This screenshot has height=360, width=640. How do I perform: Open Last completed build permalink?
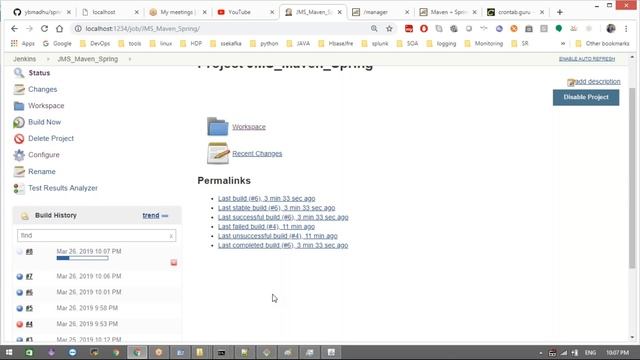(283, 245)
